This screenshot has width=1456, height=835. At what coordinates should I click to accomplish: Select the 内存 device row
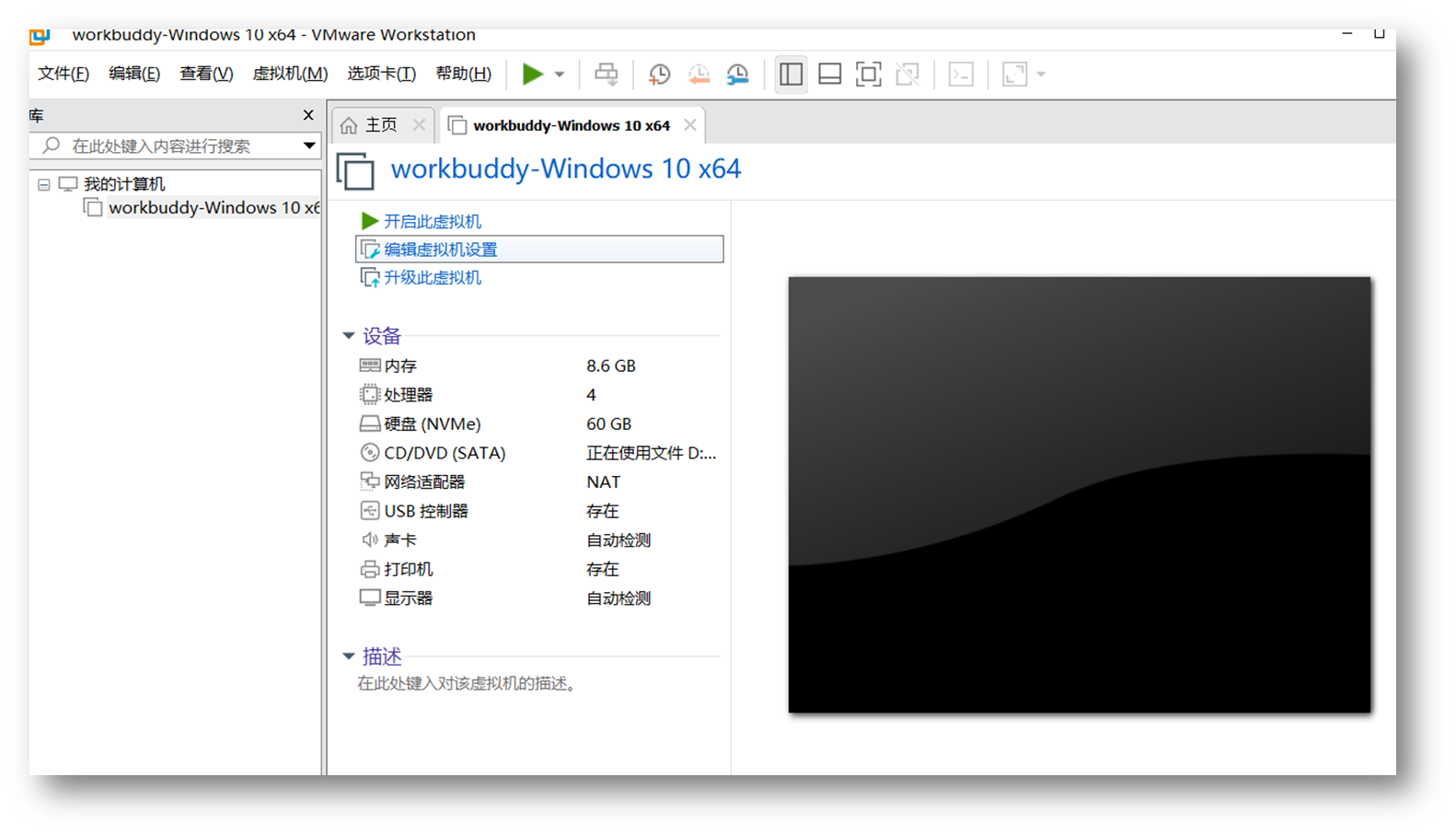[x=537, y=365]
